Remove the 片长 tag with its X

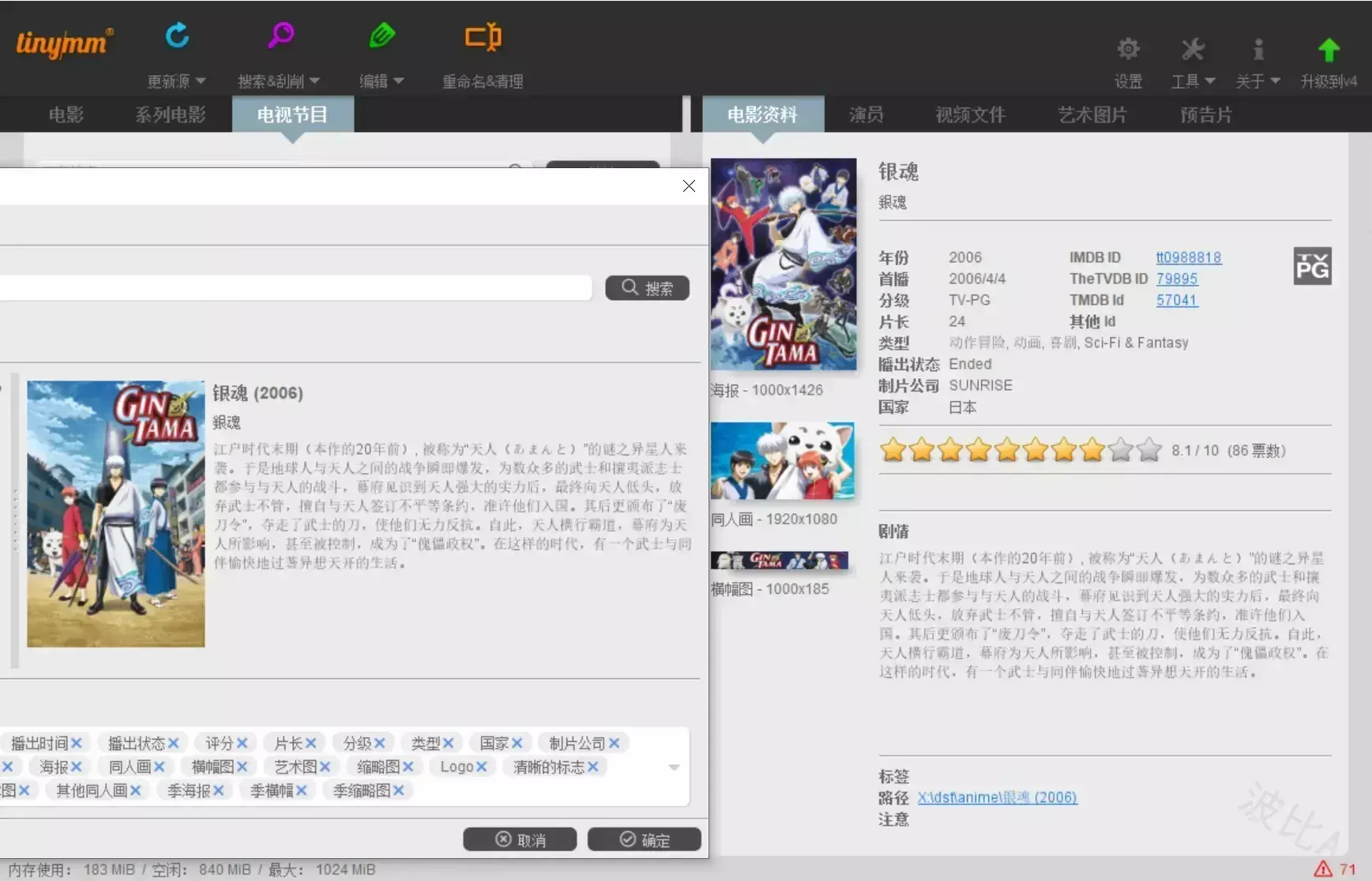click(310, 743)
